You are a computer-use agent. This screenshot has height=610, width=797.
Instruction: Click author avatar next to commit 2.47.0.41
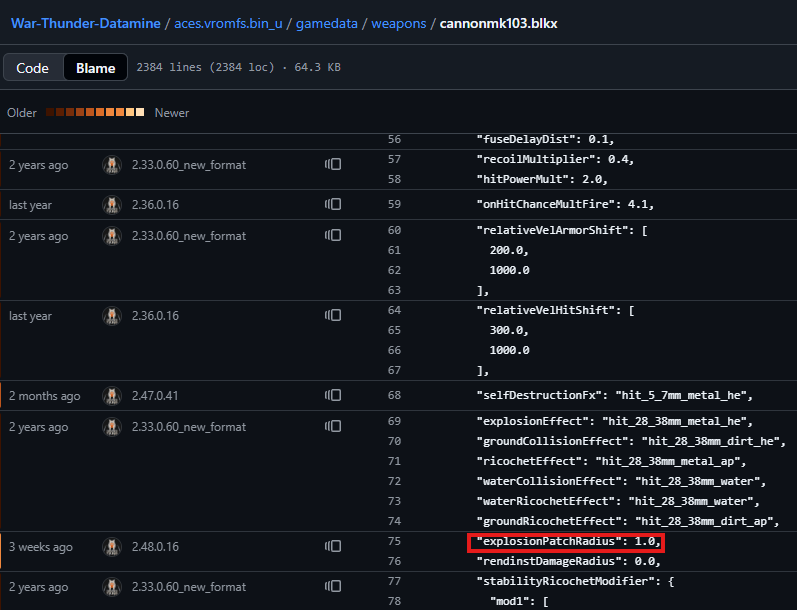coord(112,396)
